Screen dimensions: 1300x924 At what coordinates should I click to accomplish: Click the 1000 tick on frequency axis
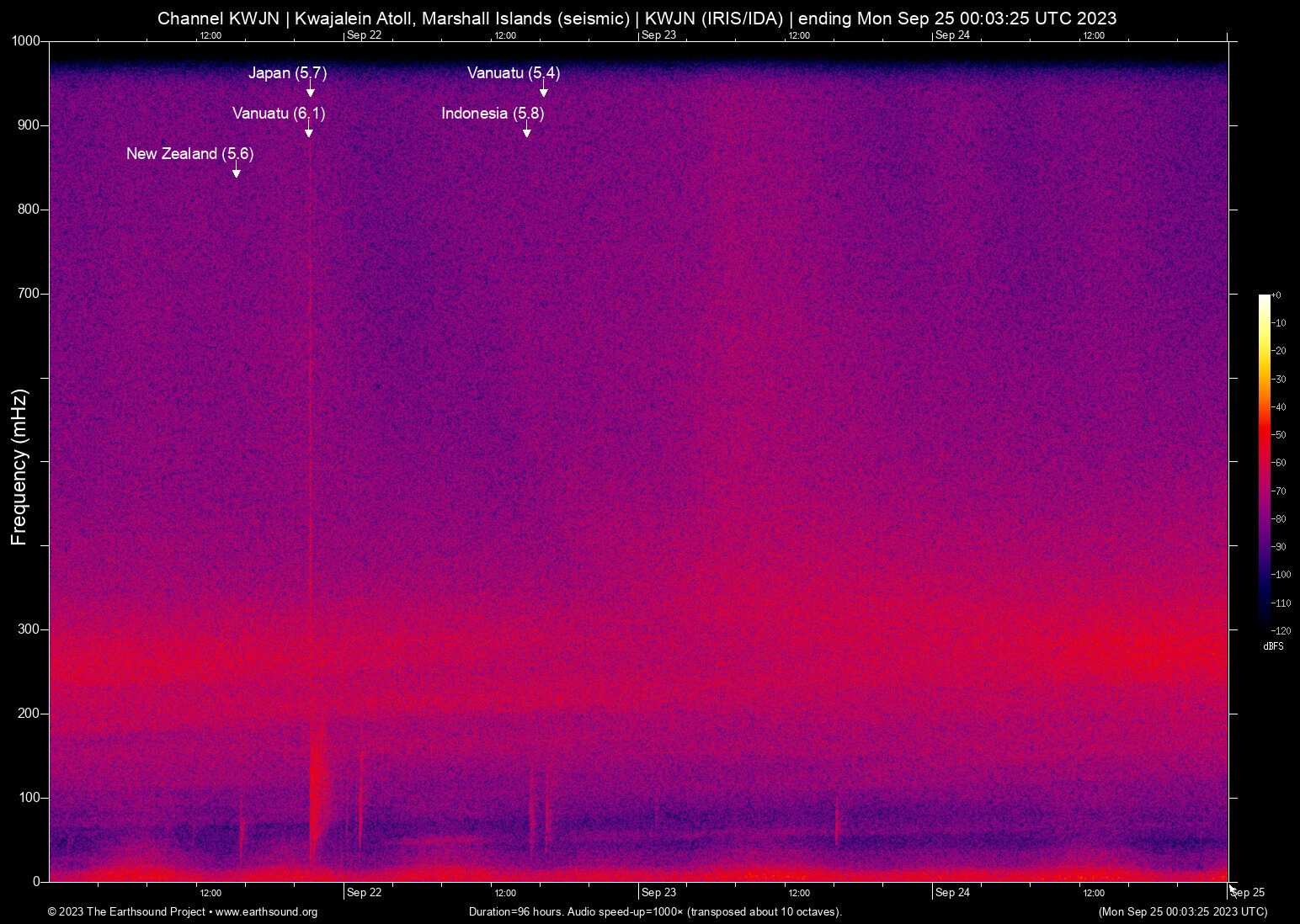point(26,41)
